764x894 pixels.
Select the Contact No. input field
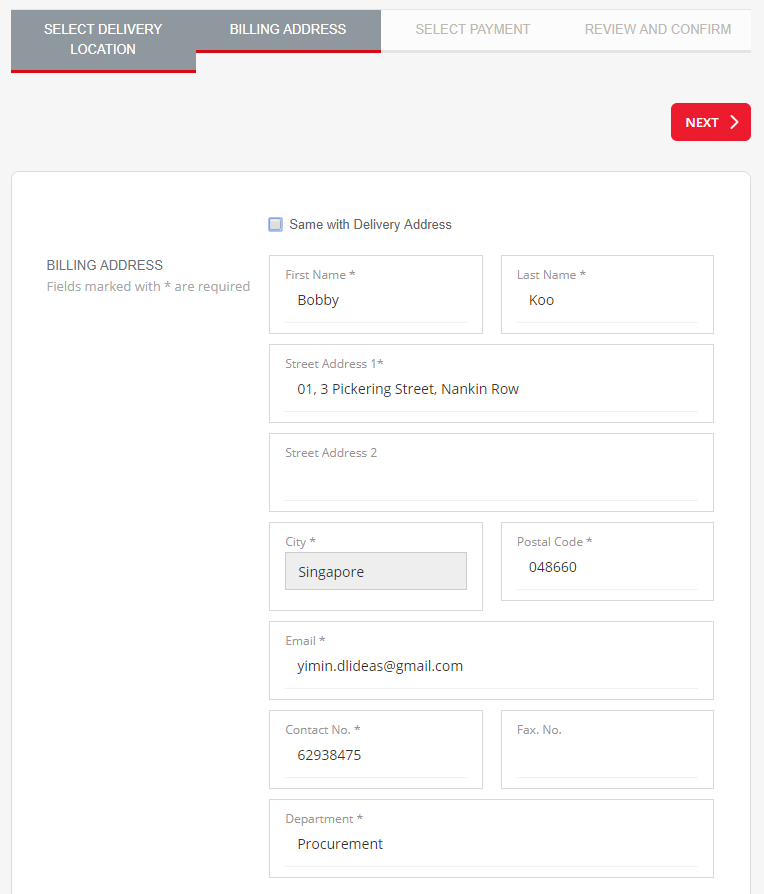tap(375, 755)
